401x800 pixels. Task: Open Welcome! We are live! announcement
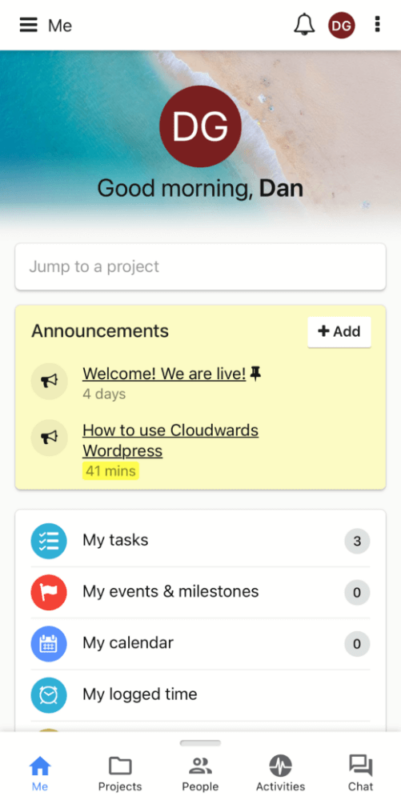coord(164,374)
